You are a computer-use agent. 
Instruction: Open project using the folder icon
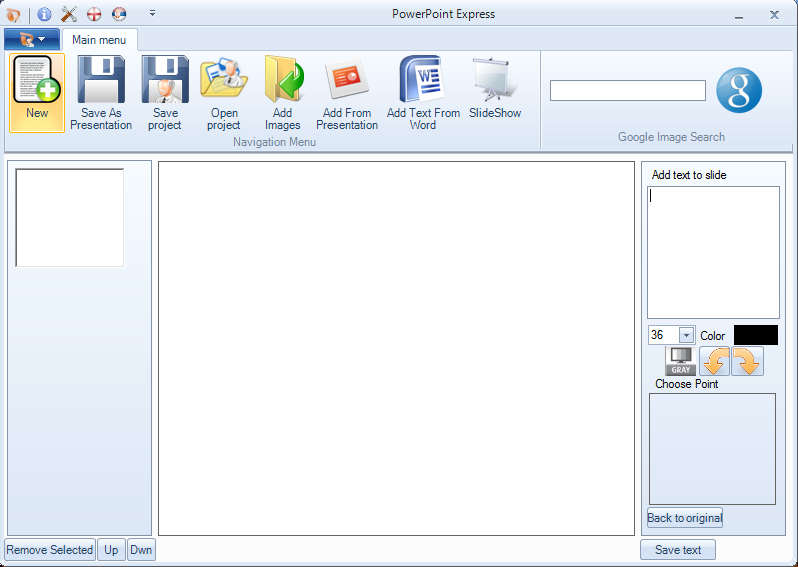point(224,81)
